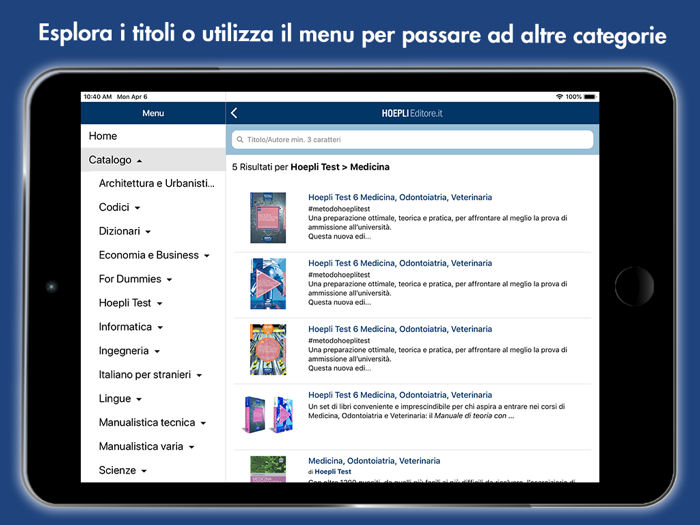
Task: Expand Economia e Business category
Action: (x=154, y=255)
